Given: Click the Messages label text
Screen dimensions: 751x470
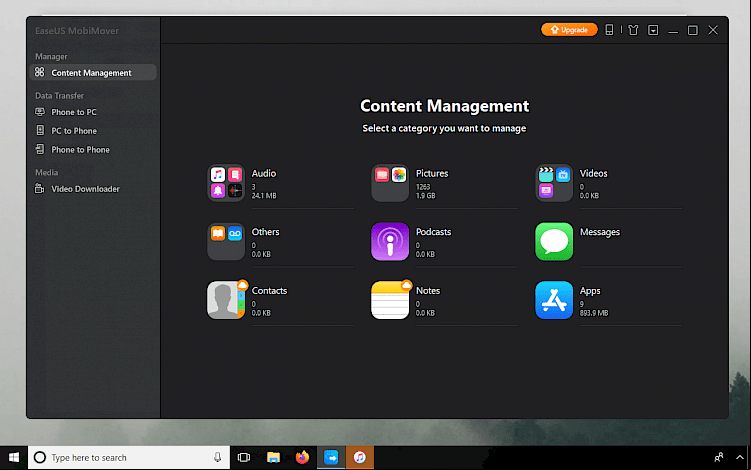Looking at the screenshot, I should coord(600,232).
